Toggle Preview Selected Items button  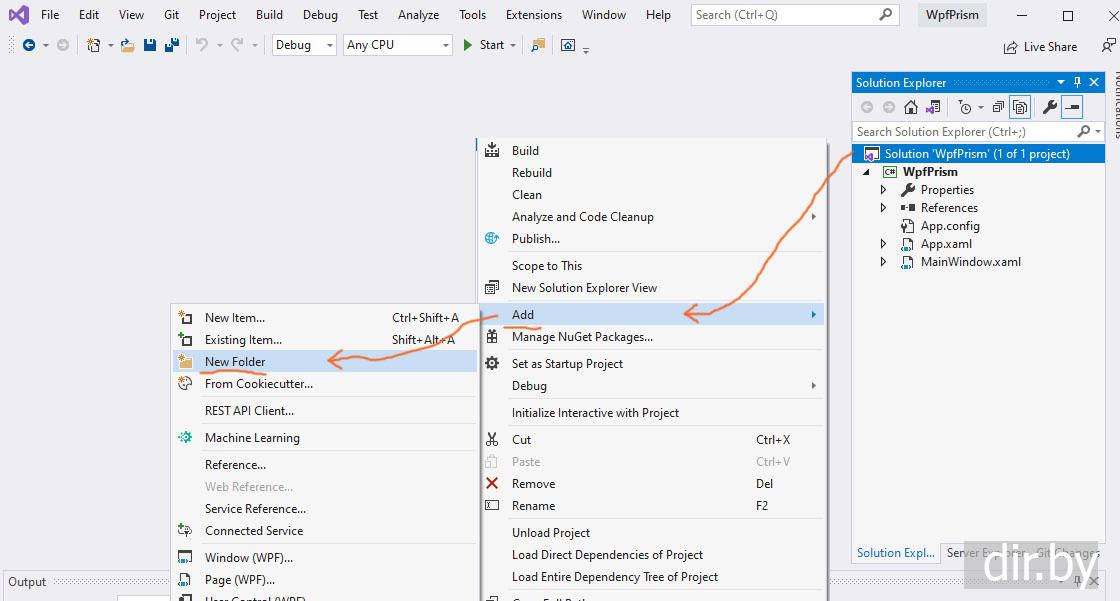pos(1072,107)
